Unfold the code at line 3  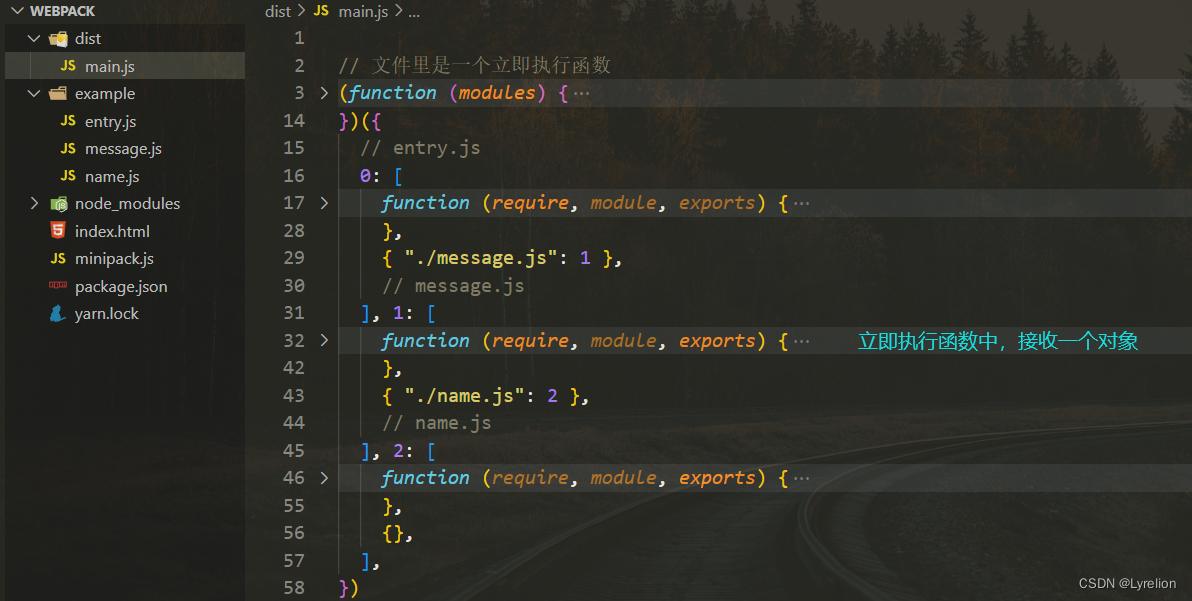coord(325,93)
